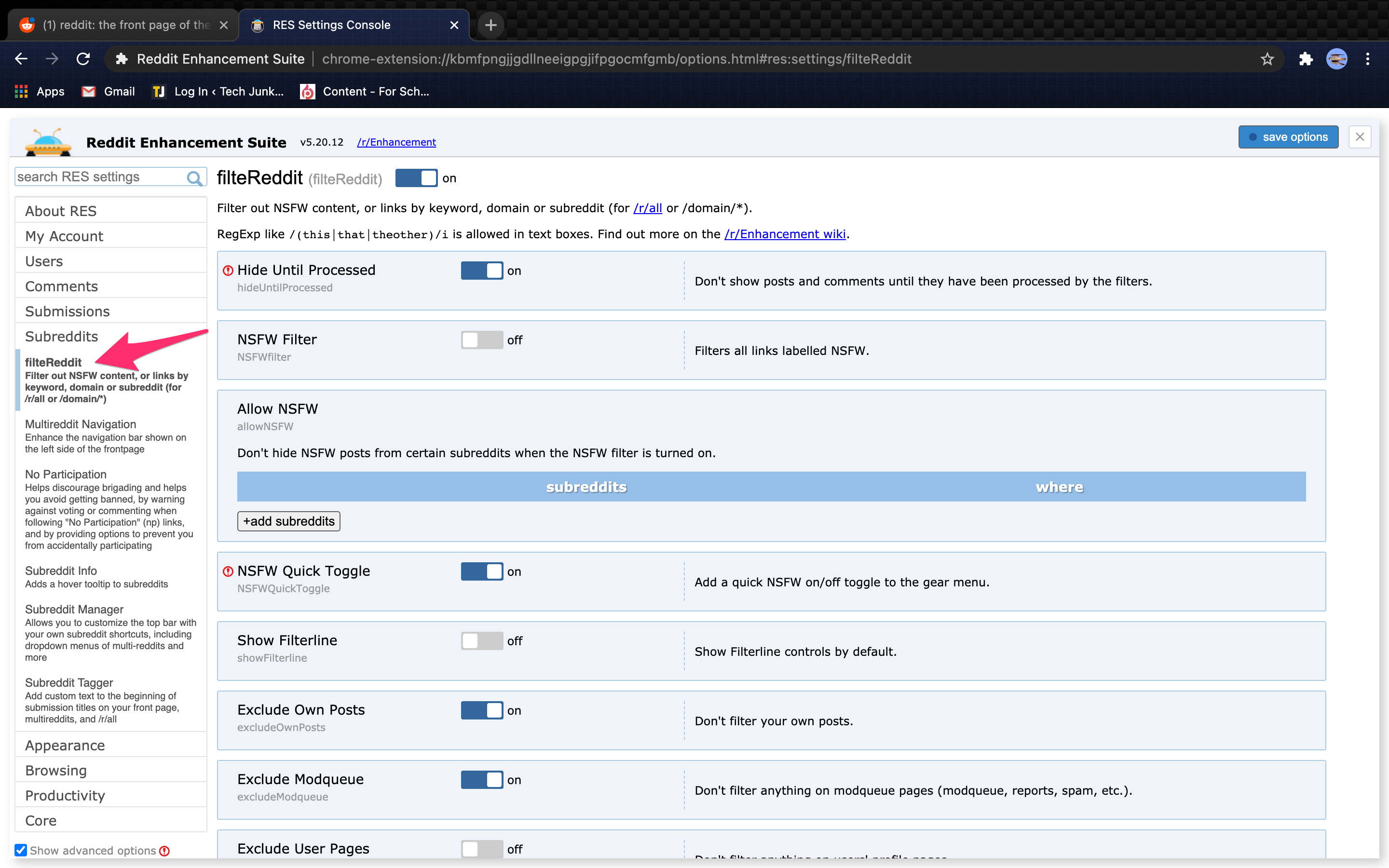Viewport: 1389px width, 868px height.
Task: Expand the Productivity category
Action: point(111,796)
